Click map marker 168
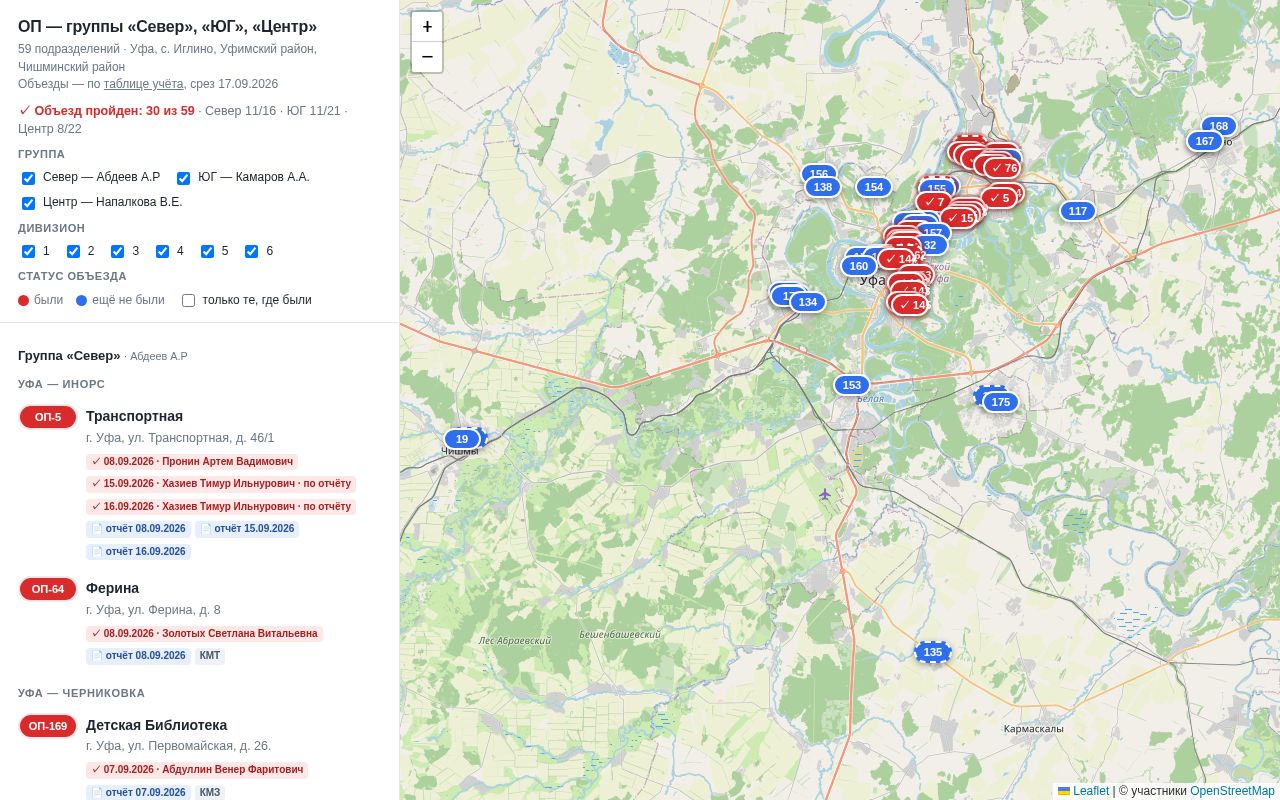The width and height of the screenshot is (1280, 800). (x=1219, y=126)
